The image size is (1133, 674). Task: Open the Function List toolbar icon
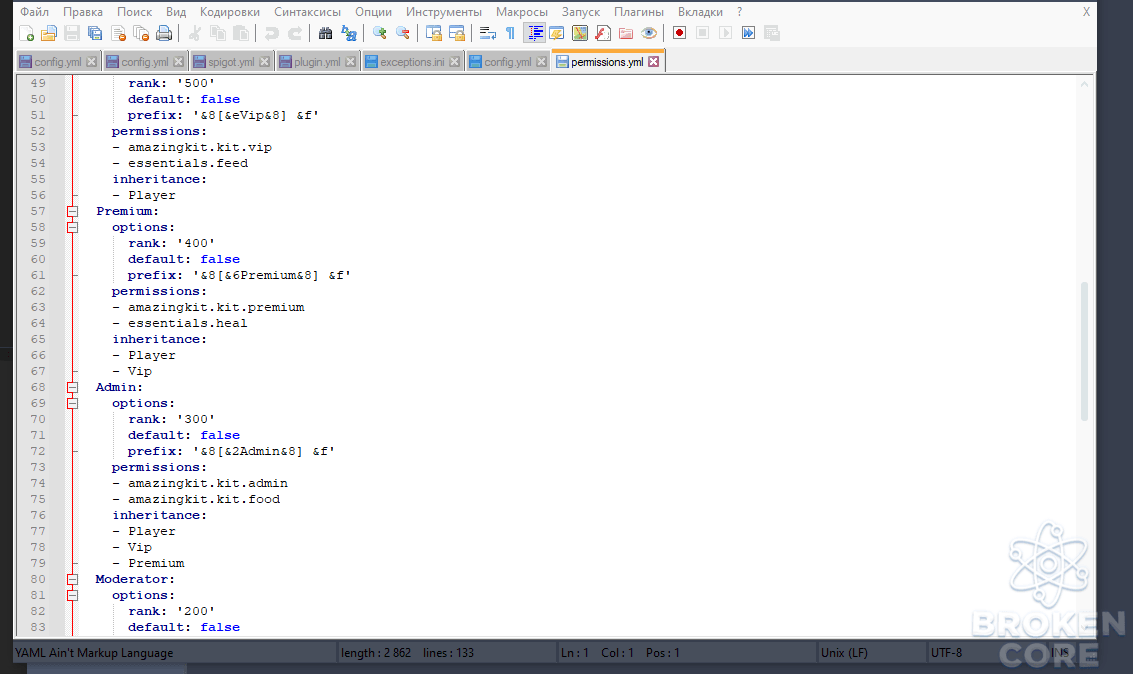[x=603, y=33]
